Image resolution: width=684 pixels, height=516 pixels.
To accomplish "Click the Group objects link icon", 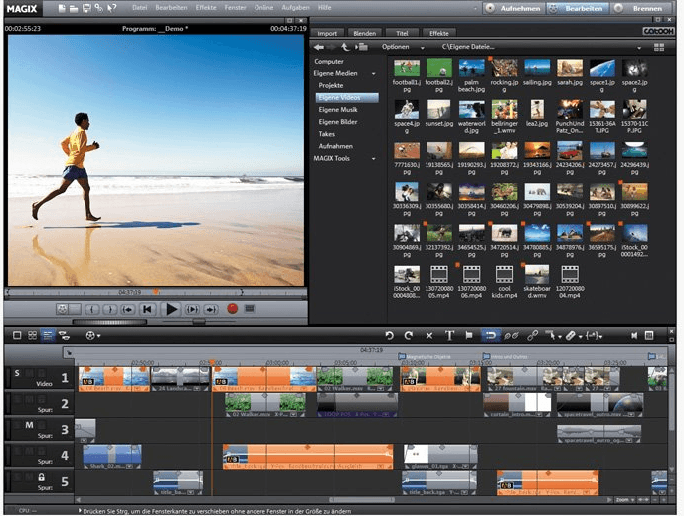I will (x=532, y=335).
